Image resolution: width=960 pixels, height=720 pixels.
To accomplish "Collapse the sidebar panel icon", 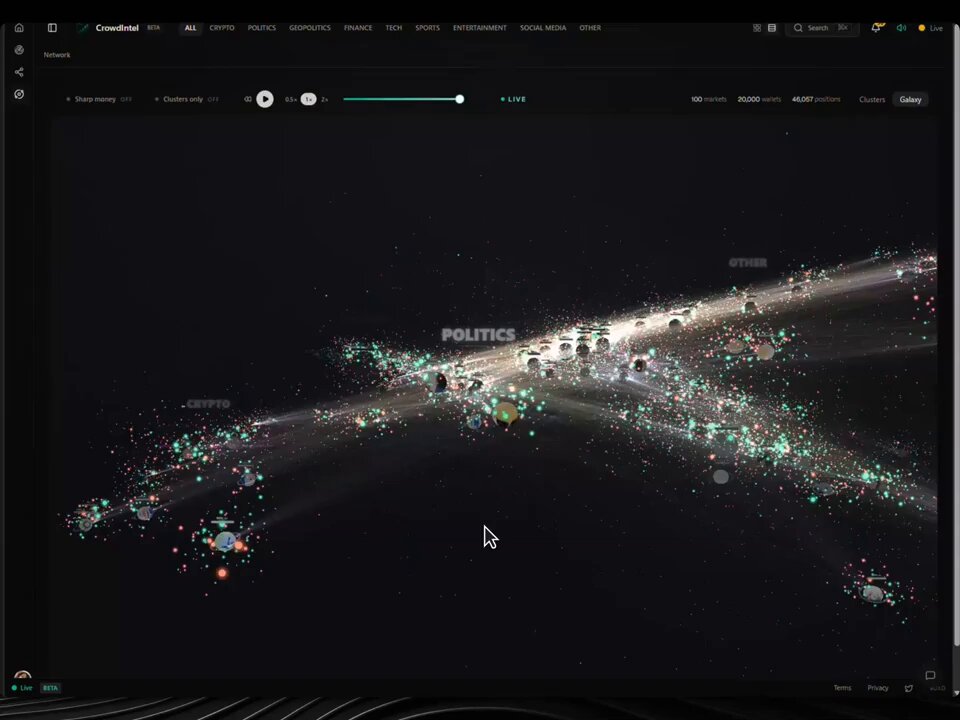I will [52, 28].
